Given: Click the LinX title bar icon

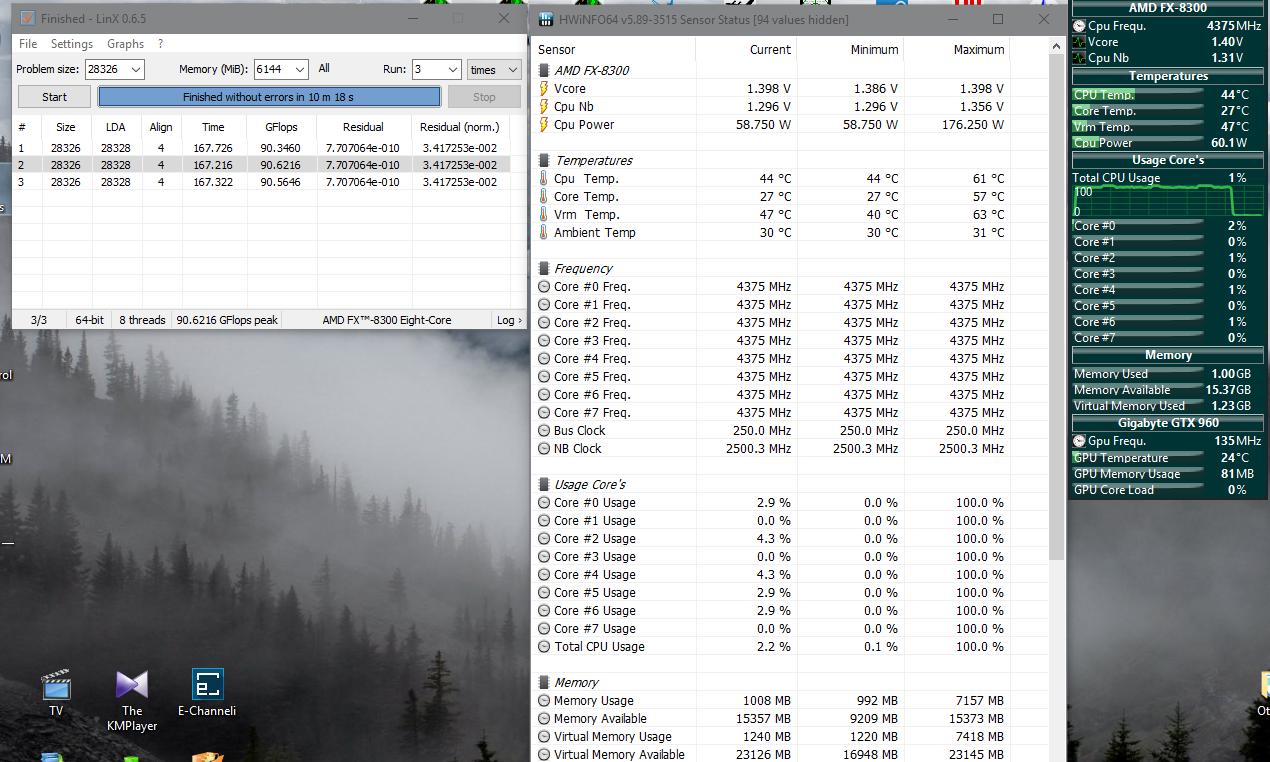Looking at the screenshot, I should tap(27, 19).
